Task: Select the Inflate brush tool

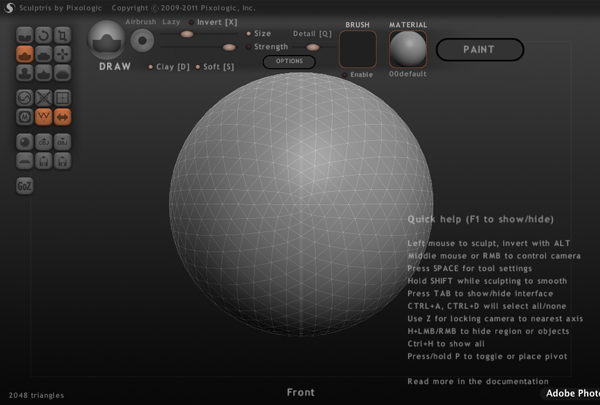Action: (x=26, y=72)
